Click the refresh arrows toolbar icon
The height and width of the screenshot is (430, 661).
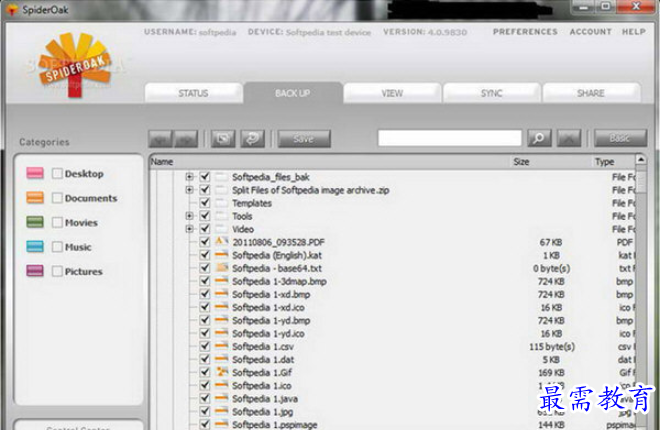pos(253,138)
